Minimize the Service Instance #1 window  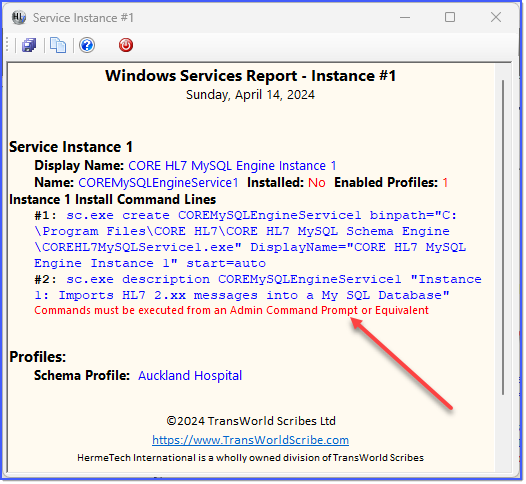pyautogui.click(x=405, y=17)
